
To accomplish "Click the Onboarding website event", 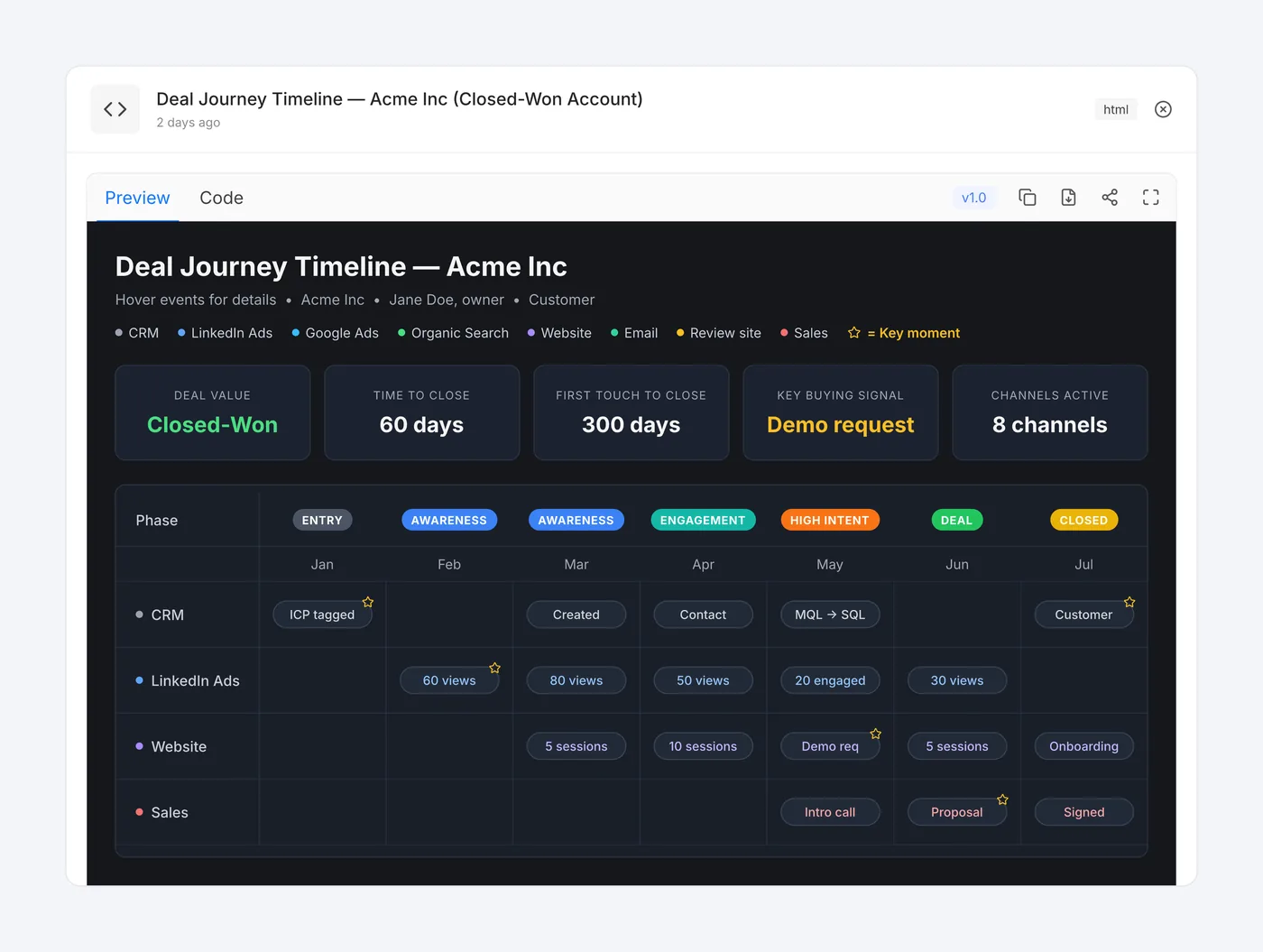I will (1083, 746).
